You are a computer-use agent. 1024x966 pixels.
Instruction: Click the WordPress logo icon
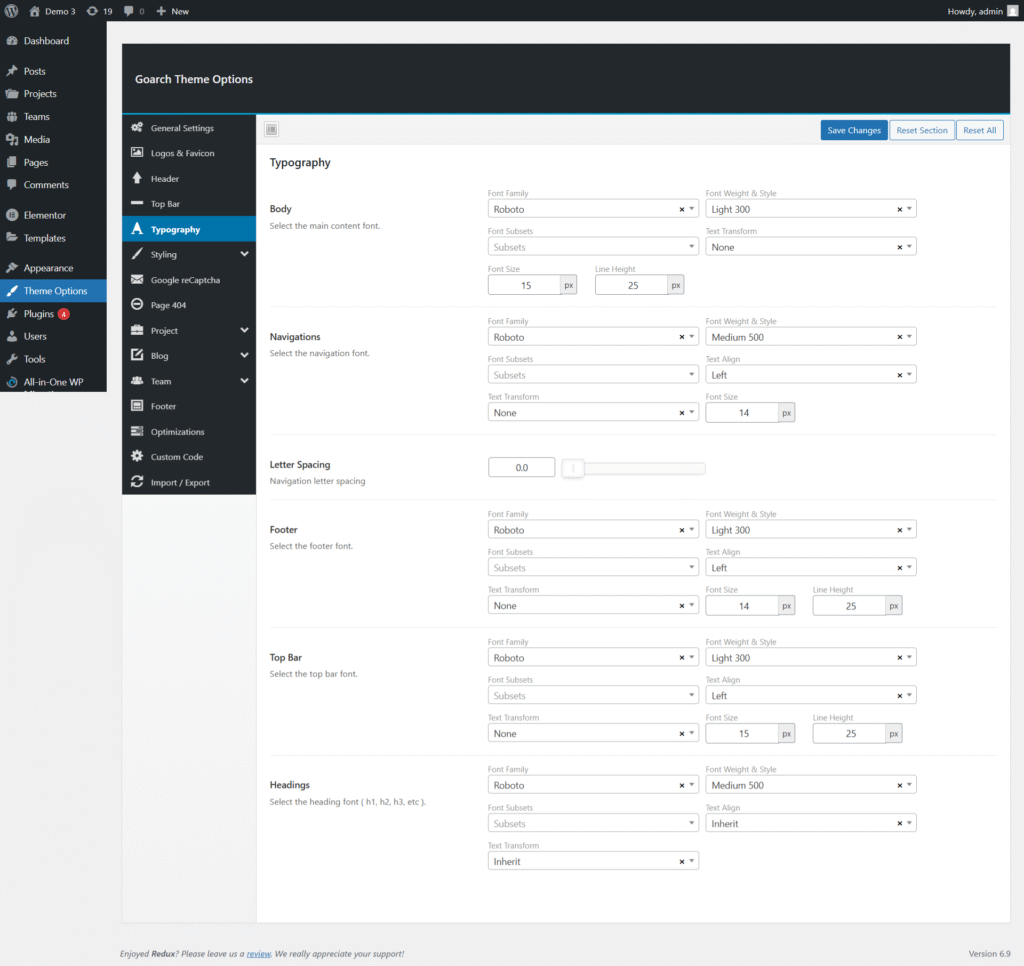[11, 11]
